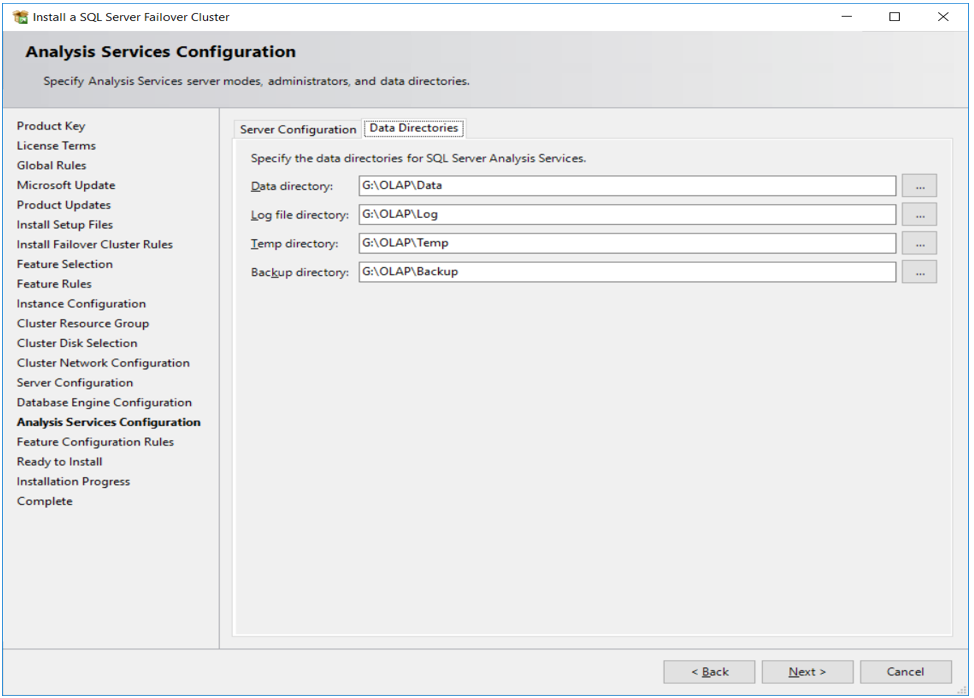Proceed with the Next button

(808, 672)
